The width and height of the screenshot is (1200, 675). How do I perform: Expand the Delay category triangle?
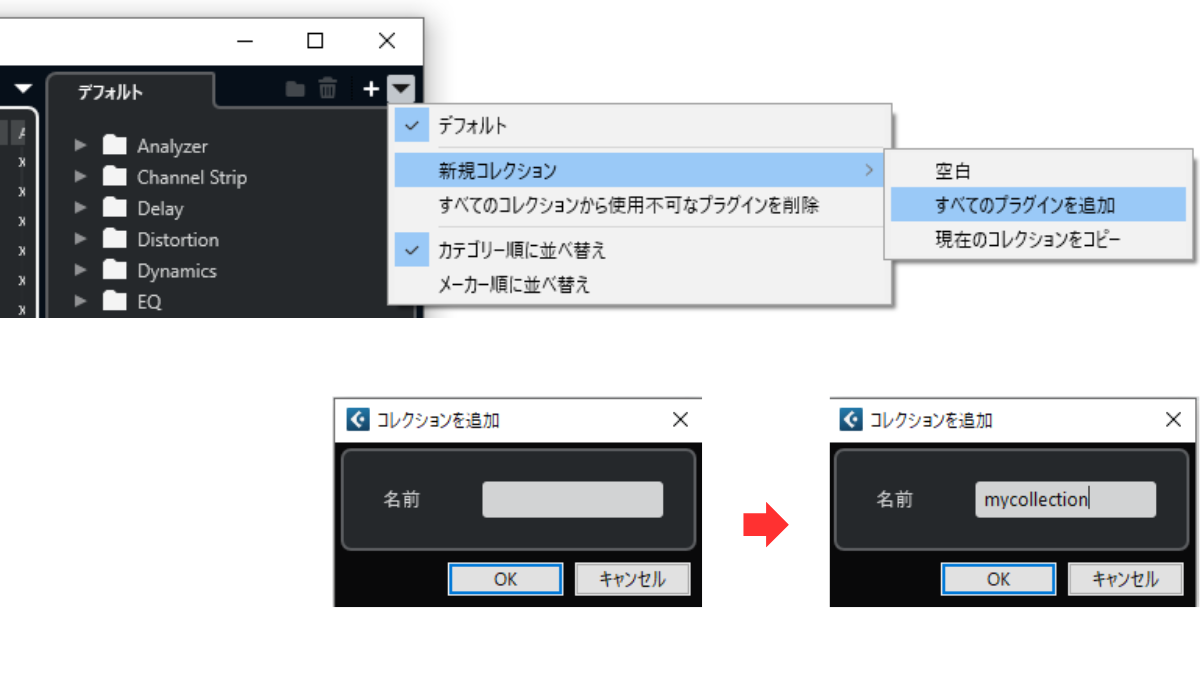click(81, 208)
